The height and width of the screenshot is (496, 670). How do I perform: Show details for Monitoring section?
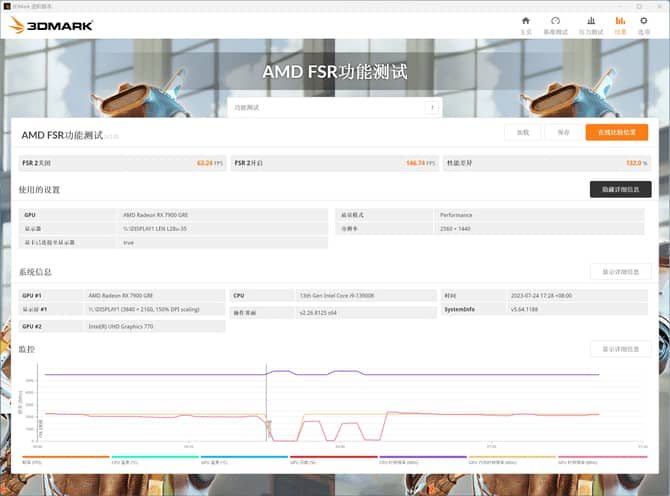click(x=620, y=349)
